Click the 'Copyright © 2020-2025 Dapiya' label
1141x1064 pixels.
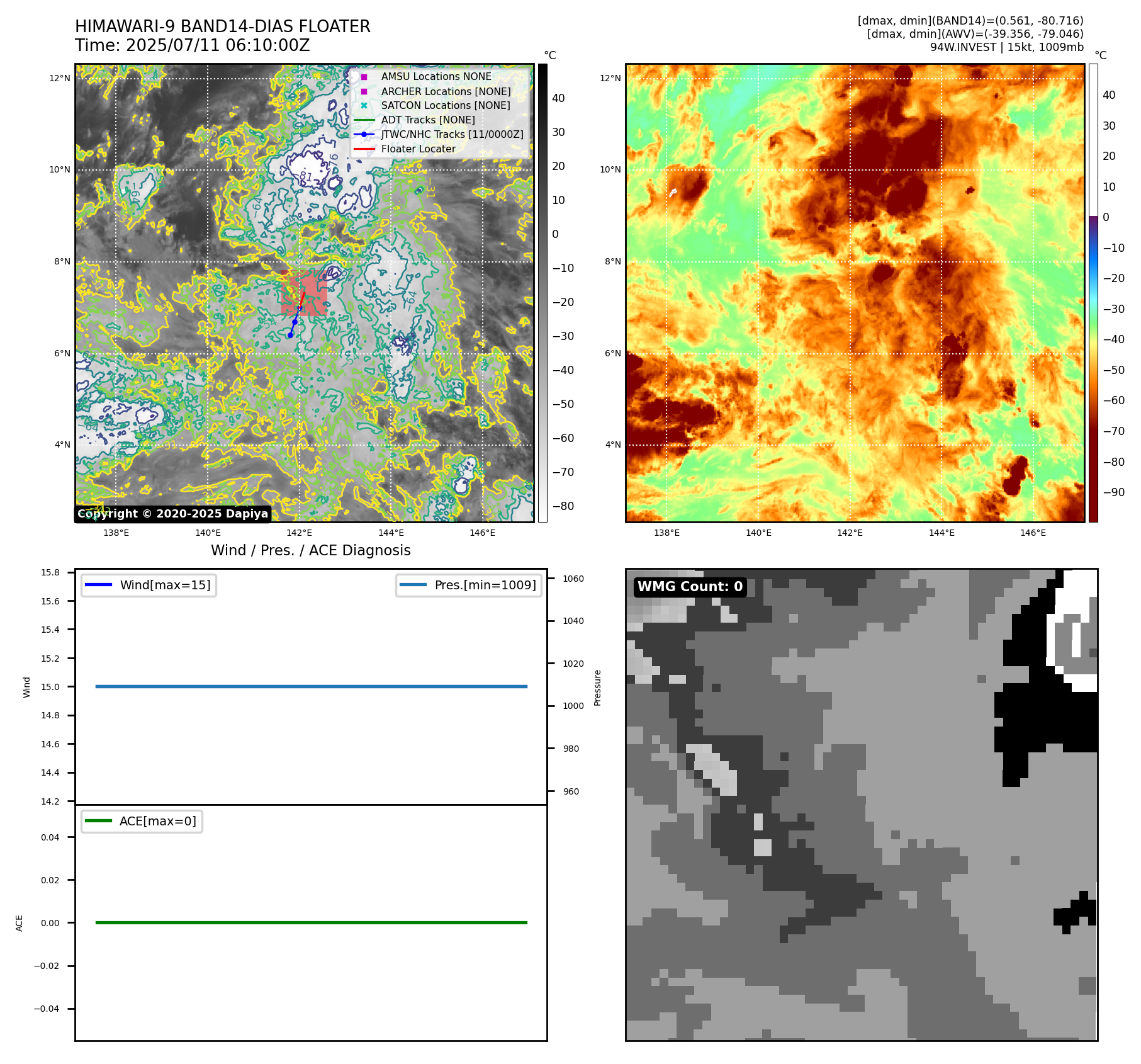(173, 514)
